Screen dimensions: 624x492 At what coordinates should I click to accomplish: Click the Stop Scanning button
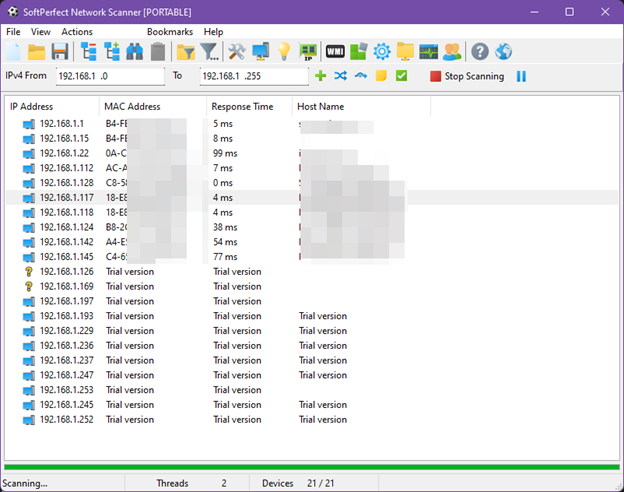tap(467, 76)
